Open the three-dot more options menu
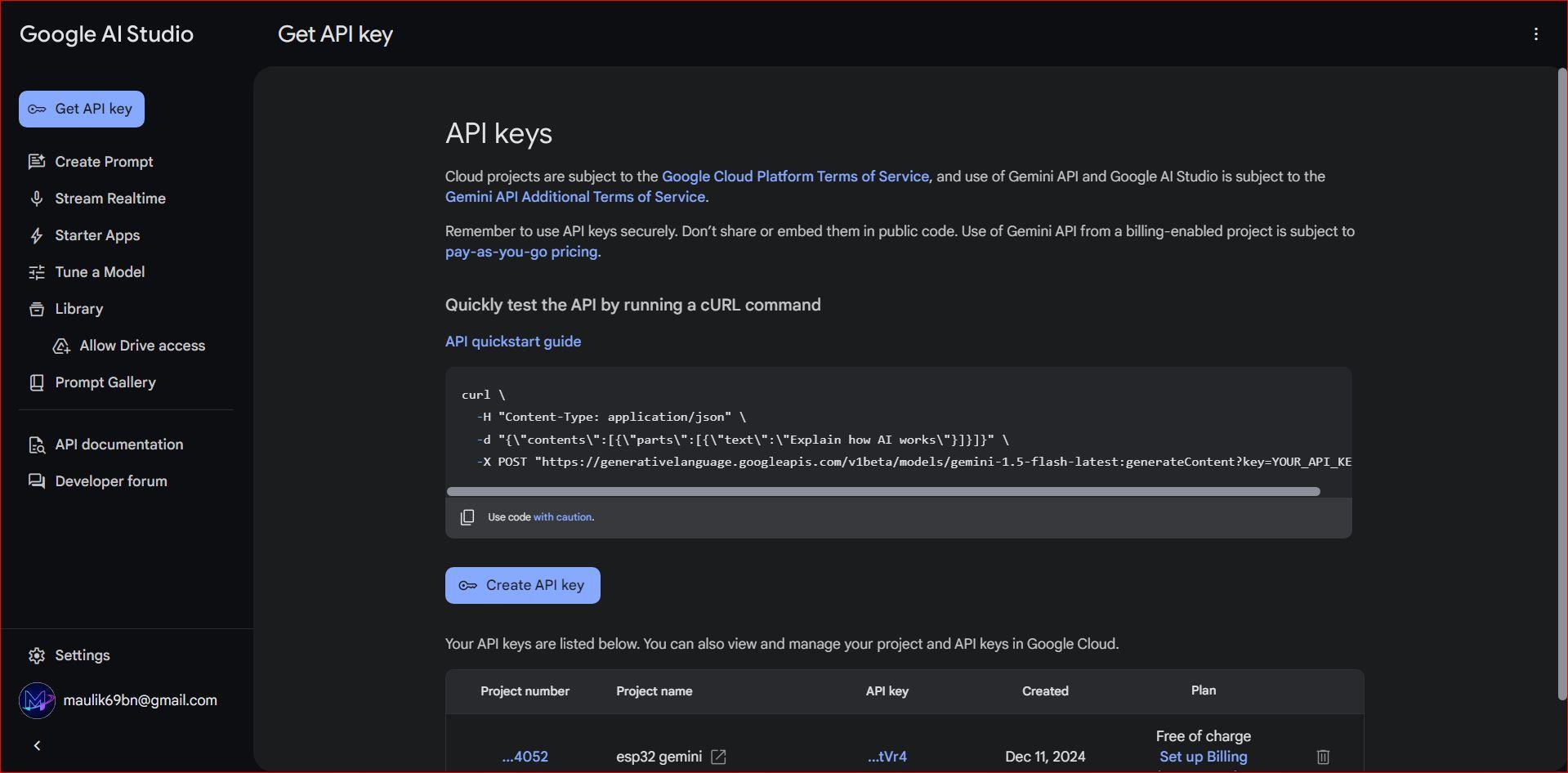The image size is (1568, 773). point(1536,34)
